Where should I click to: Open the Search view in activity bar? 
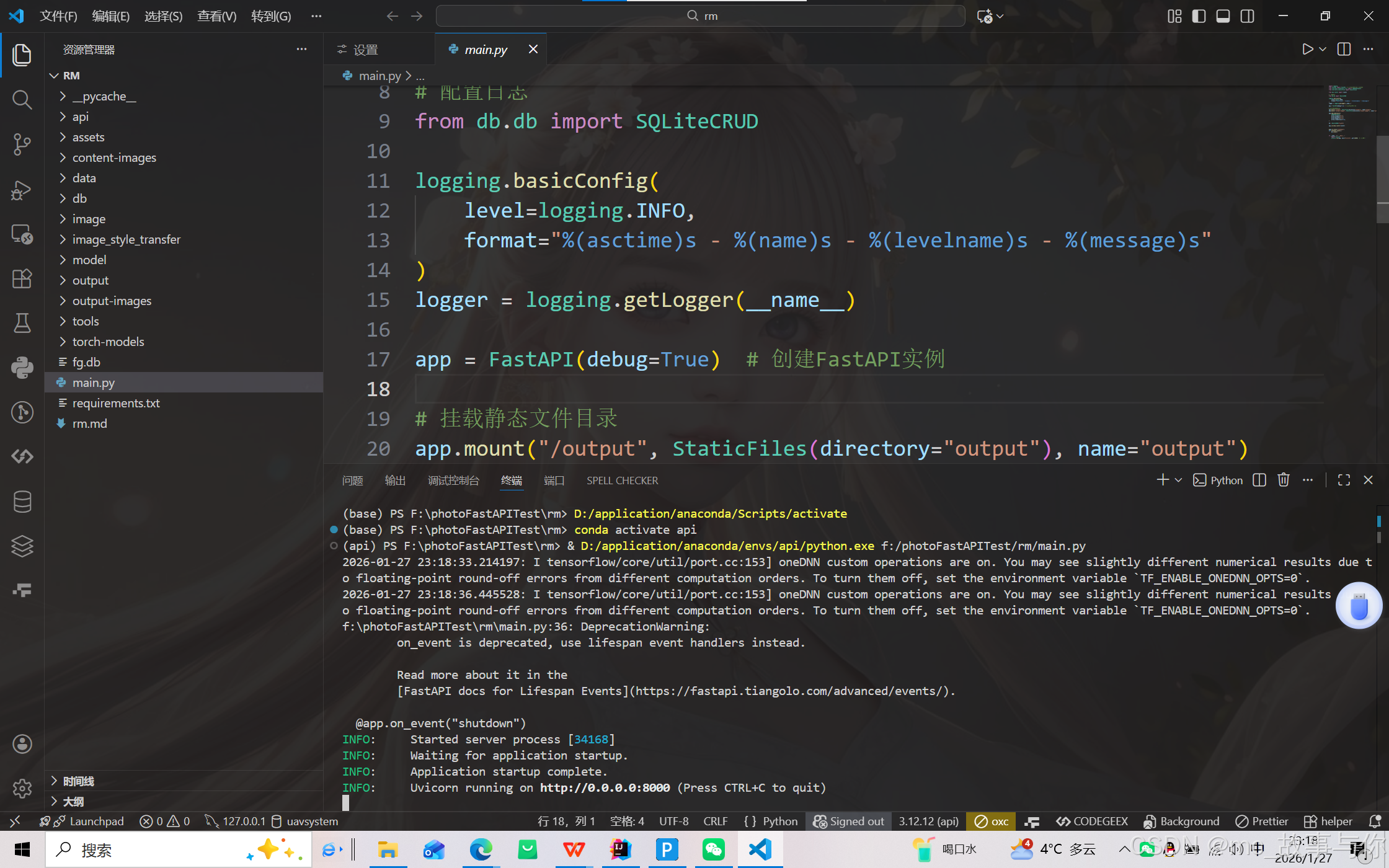pyautogui.click(x=22, y=99)
